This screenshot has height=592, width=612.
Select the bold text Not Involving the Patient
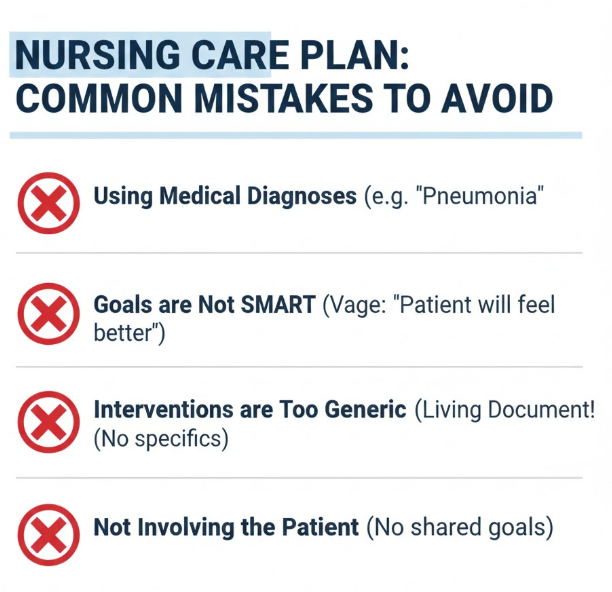click(x=226, y=527)
